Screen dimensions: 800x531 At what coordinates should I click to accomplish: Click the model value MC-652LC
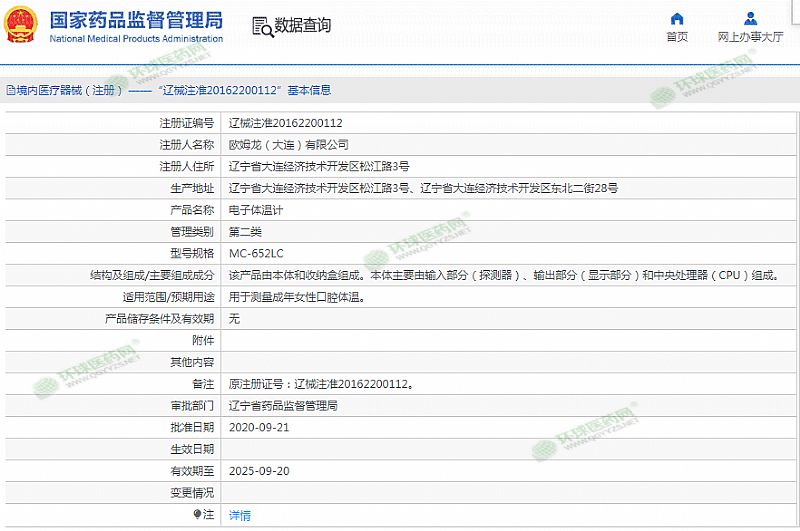[256, 253]
